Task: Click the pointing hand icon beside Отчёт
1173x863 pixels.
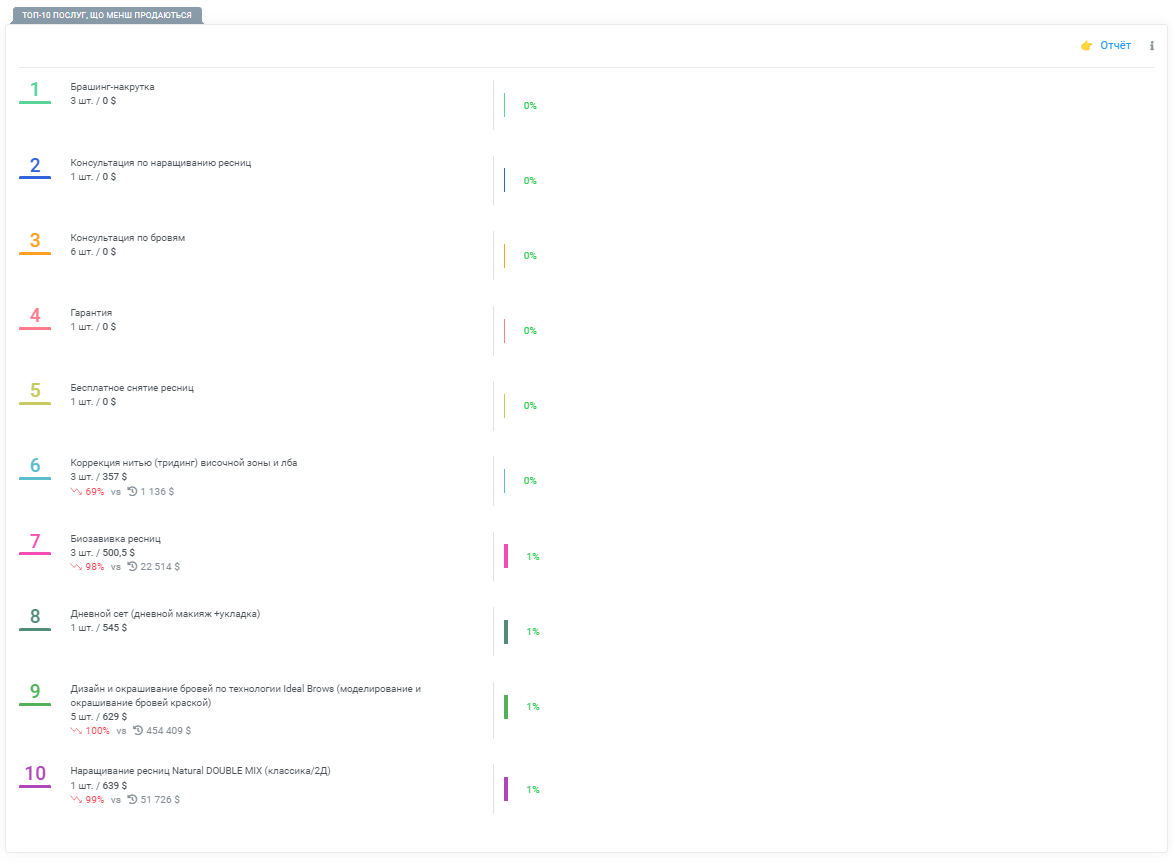Action: point(1086,46)
